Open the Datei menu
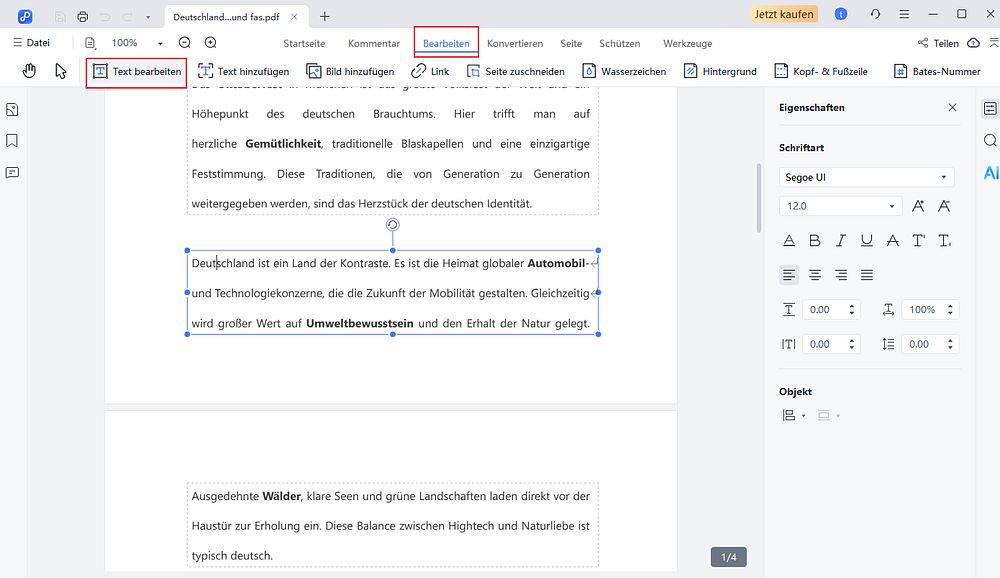The image size is (1000, 578). (31, 43)
